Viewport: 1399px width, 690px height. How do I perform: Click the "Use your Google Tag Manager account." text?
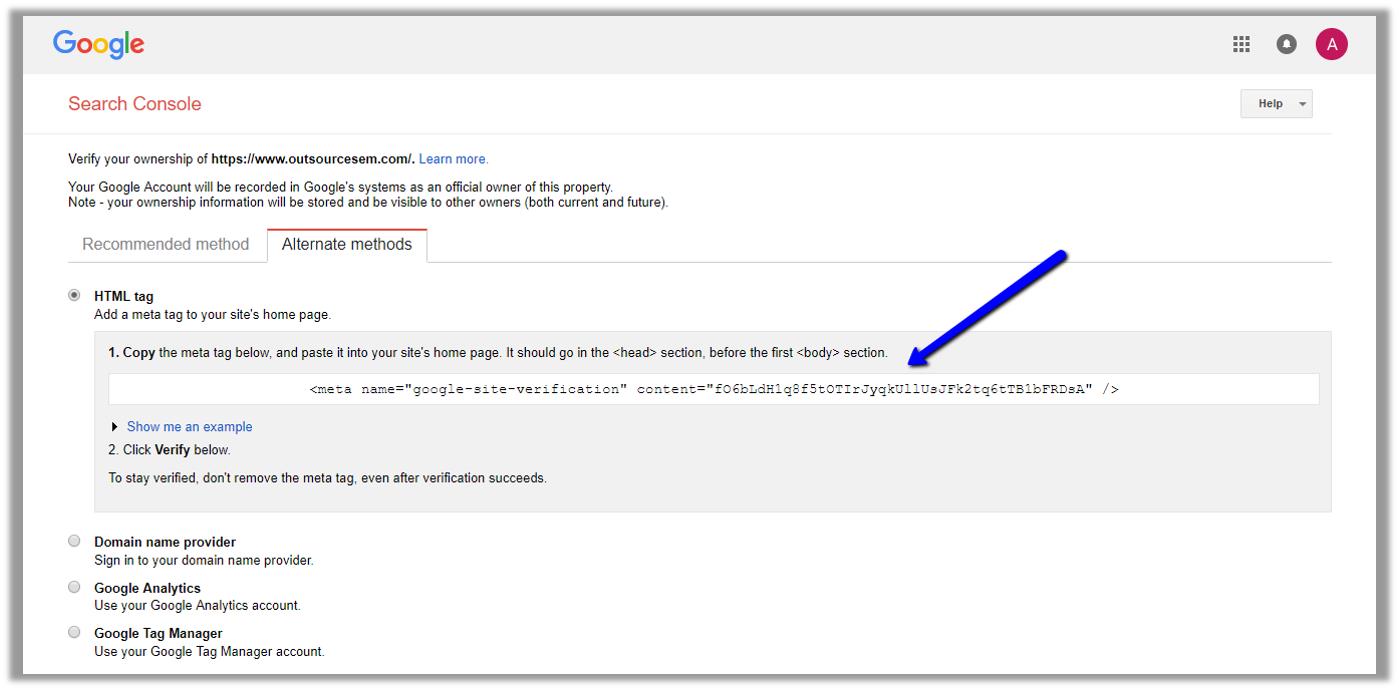pyautogui.click(x=209, y=651)
